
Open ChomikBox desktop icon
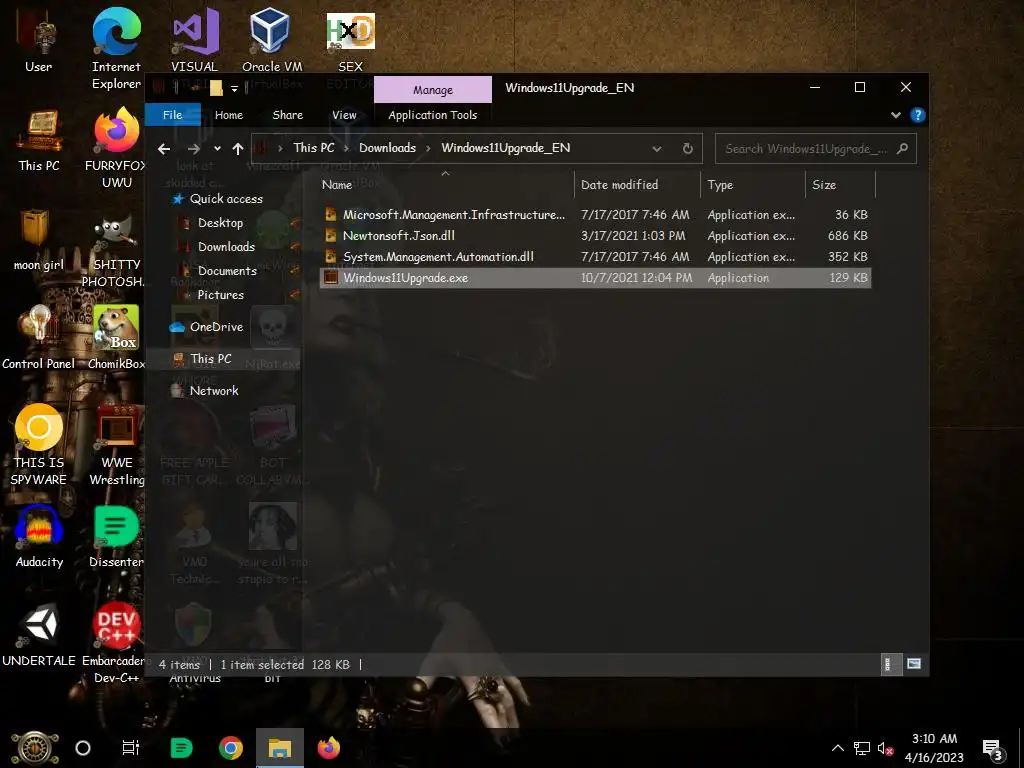116,338
